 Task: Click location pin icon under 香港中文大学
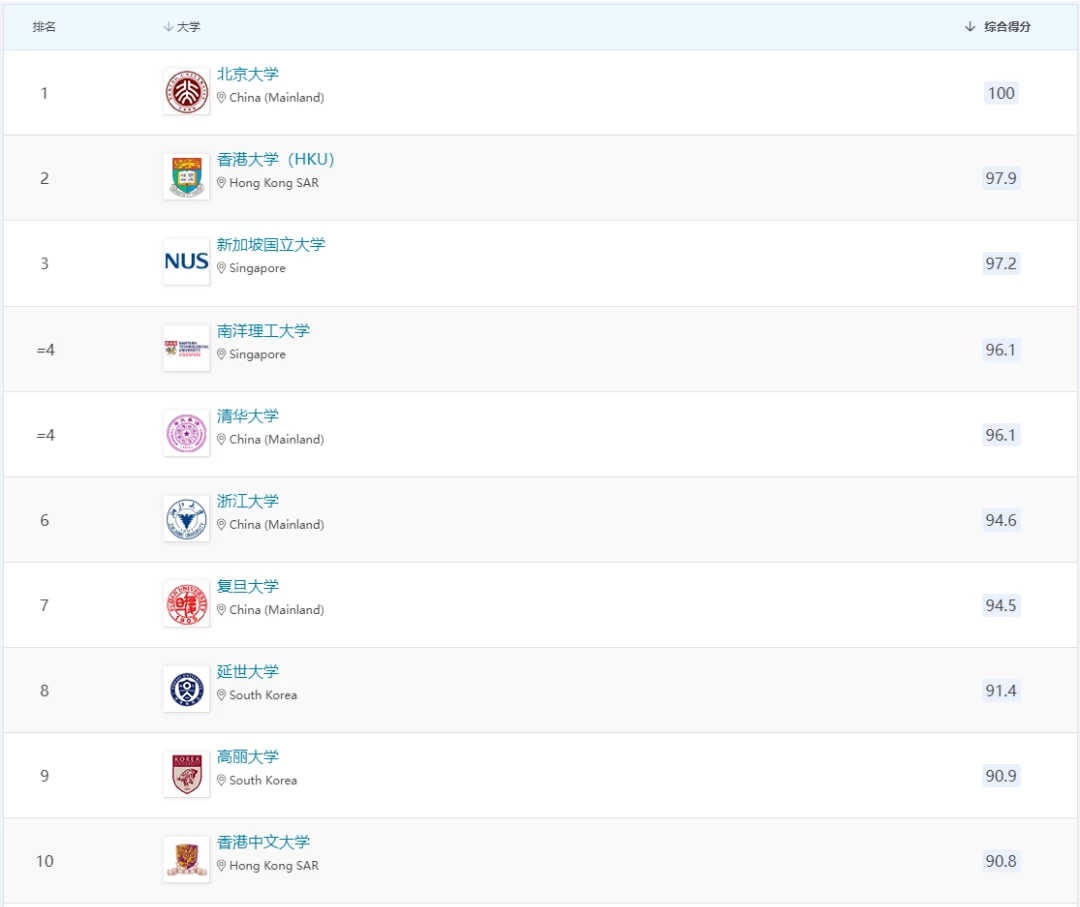pos(221,866)
